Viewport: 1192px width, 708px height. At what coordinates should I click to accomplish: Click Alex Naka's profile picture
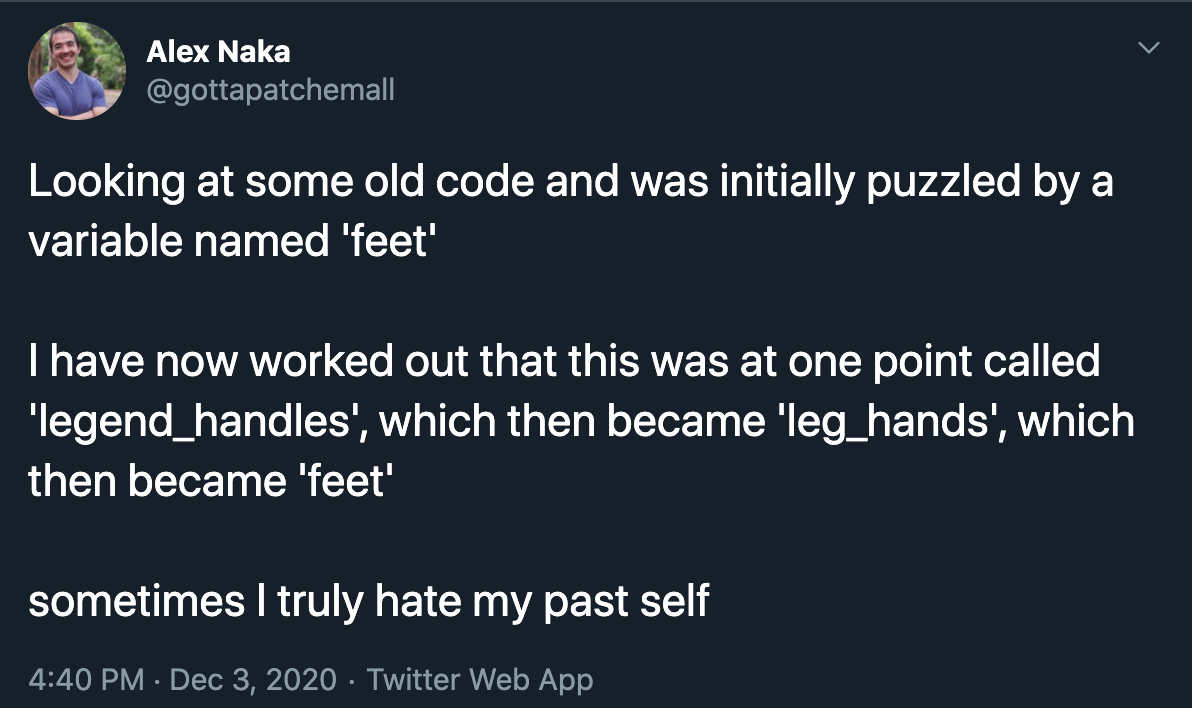(77, 71)
